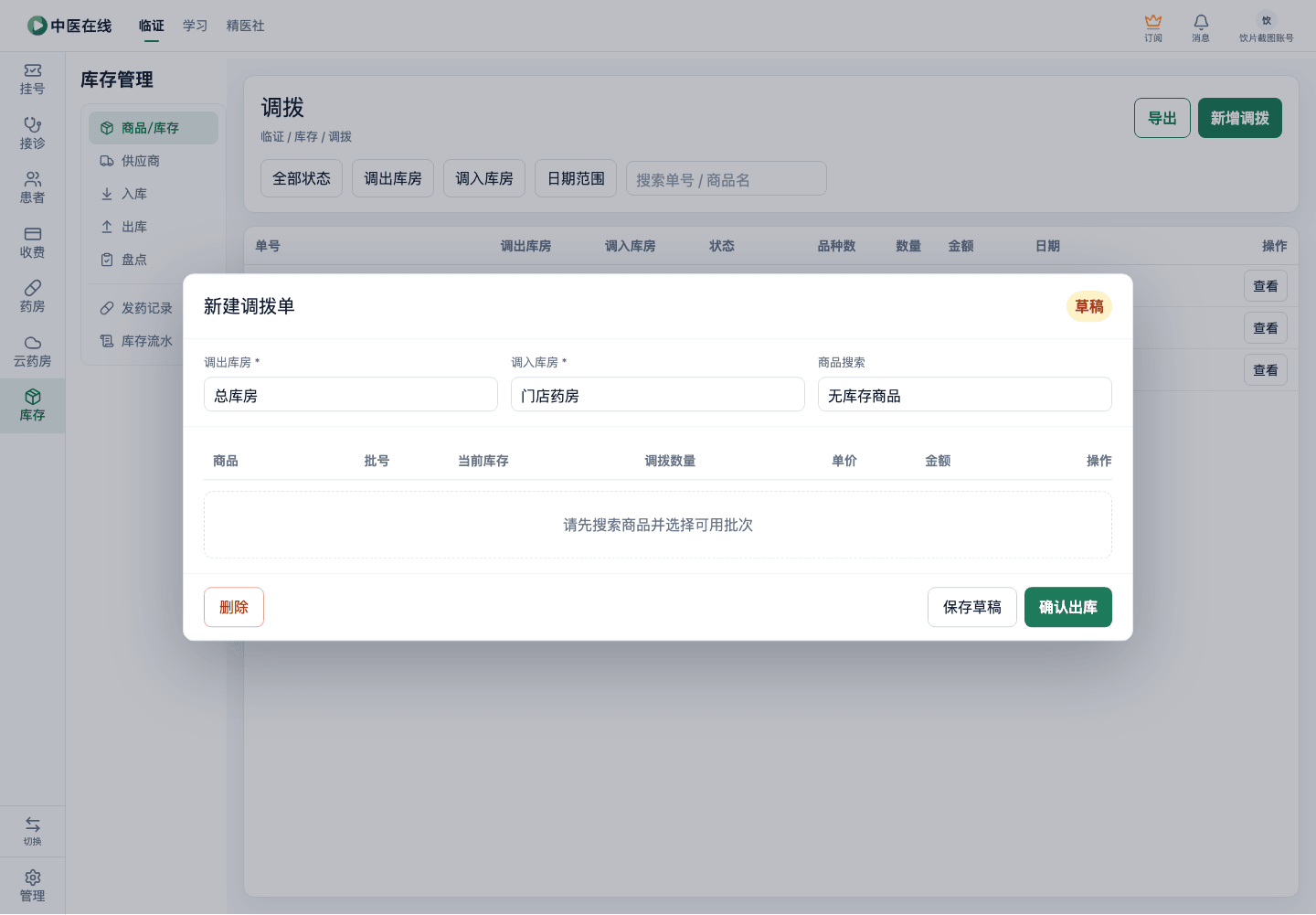This screenshot has height=915, width=1316.
Task: Open the 订阅 crown subscription icon
Action: [x=1153, y=21]
